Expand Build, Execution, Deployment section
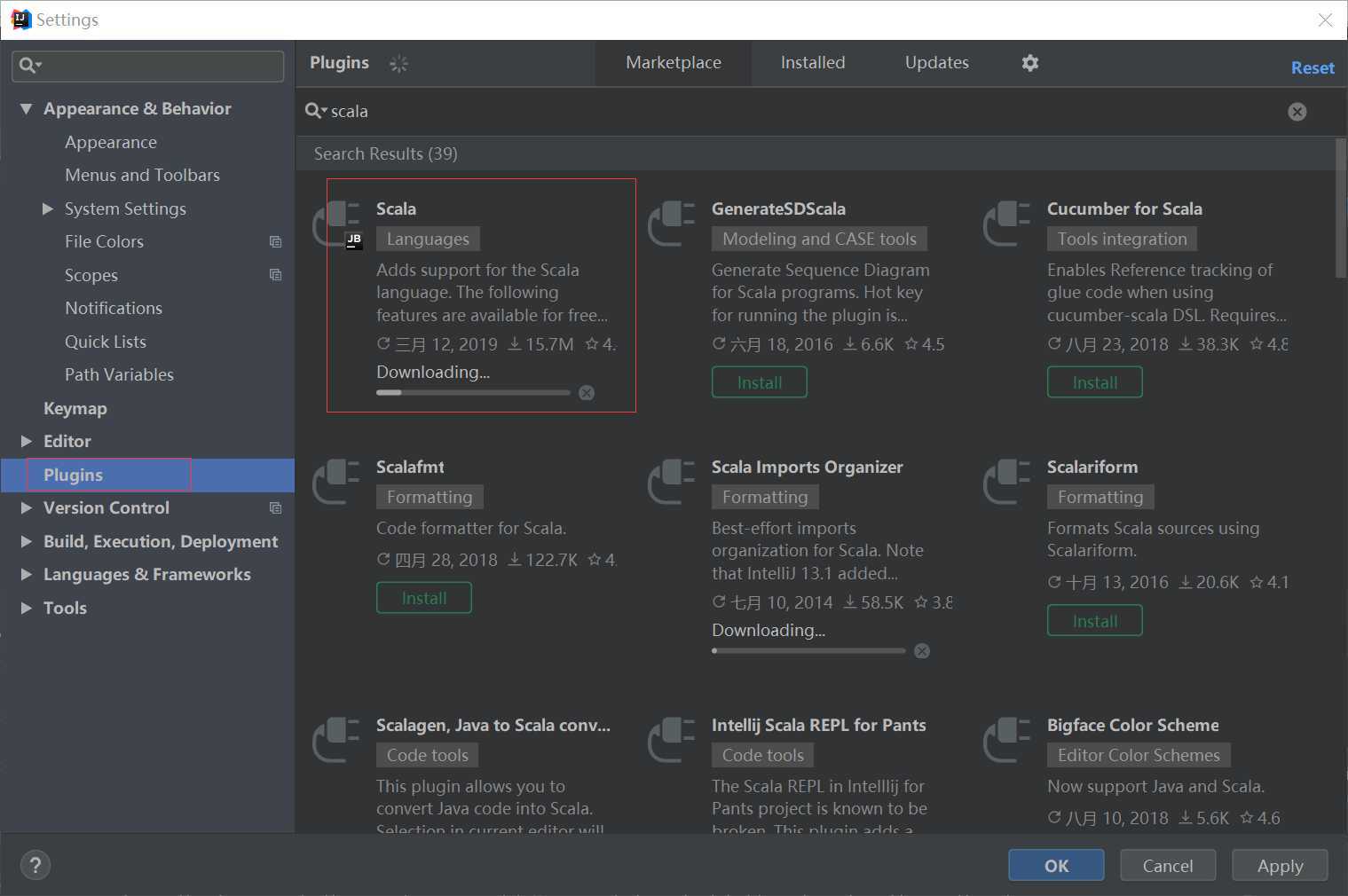 coord(26,541)
